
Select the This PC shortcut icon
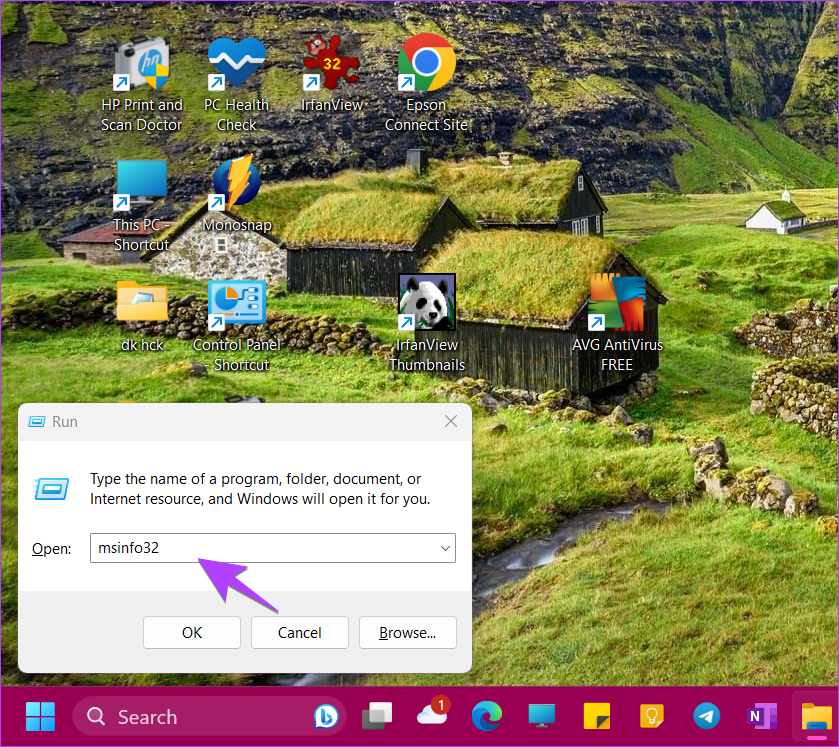point(141,187)
